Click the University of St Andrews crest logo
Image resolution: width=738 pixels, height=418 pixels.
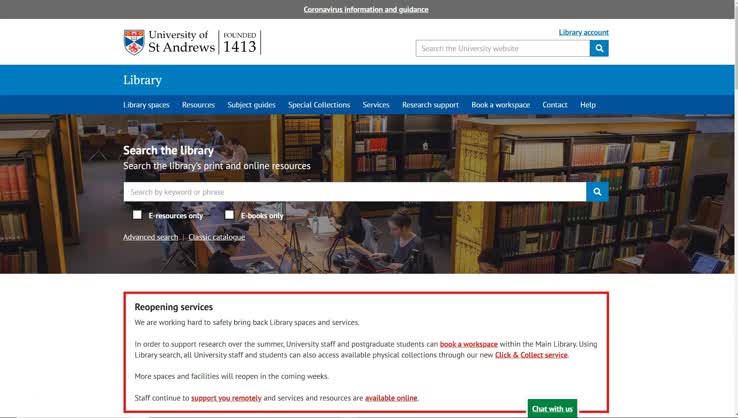pyautogui.click(x=134, y=42)
